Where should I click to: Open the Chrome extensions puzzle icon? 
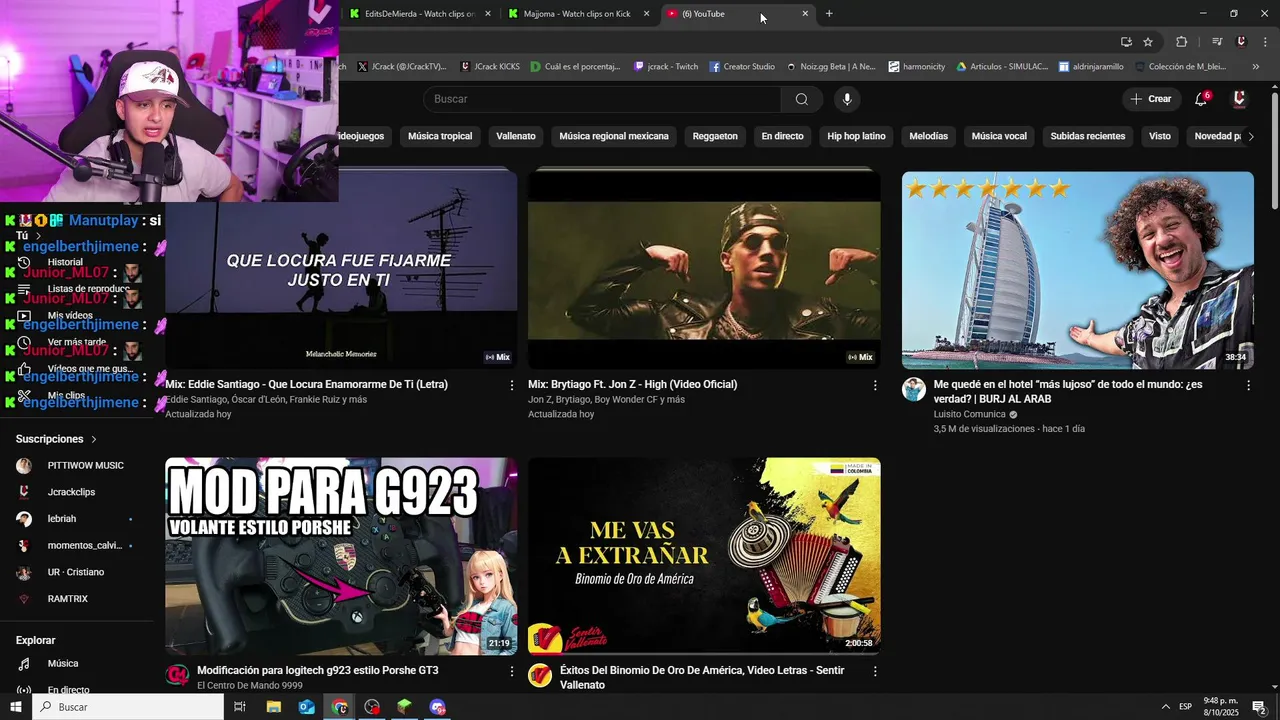pyautogui.click(x=1181, y=42)
